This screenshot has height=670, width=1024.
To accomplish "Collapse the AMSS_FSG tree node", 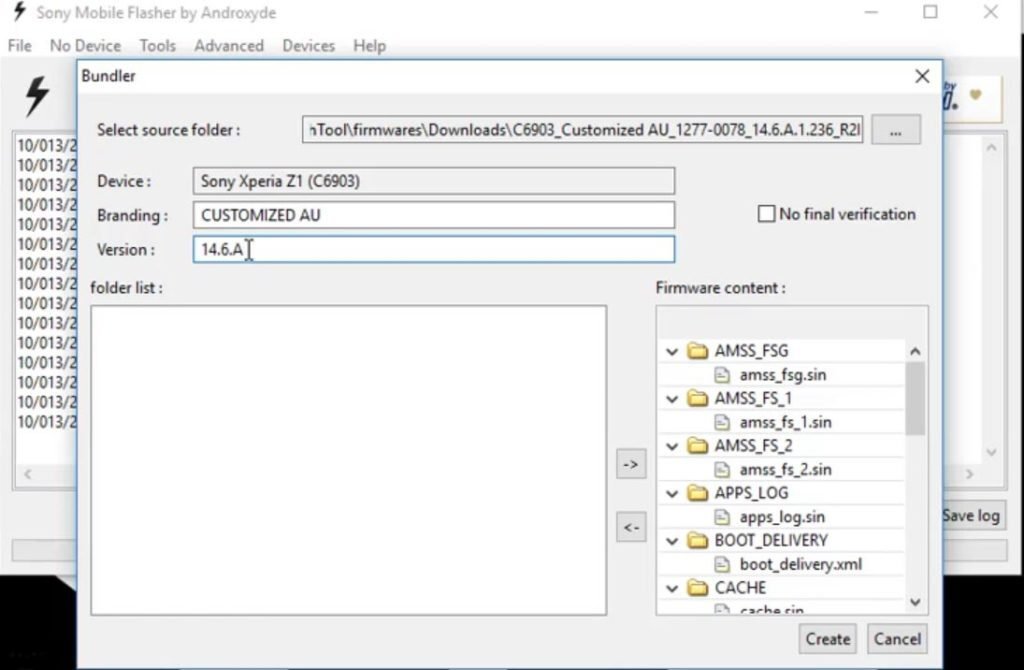I will [672, 352].
